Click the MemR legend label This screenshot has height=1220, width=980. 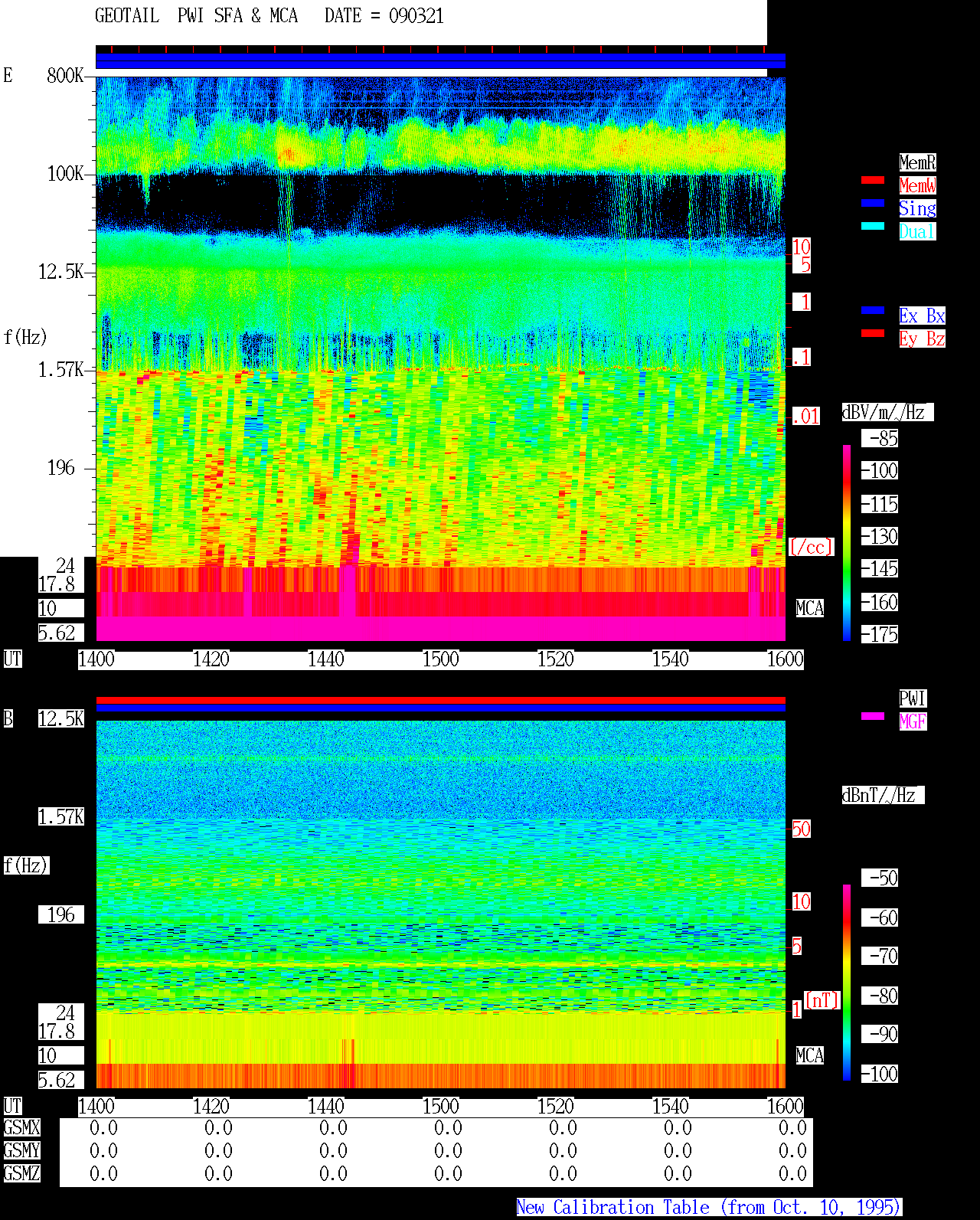point(917,162)
